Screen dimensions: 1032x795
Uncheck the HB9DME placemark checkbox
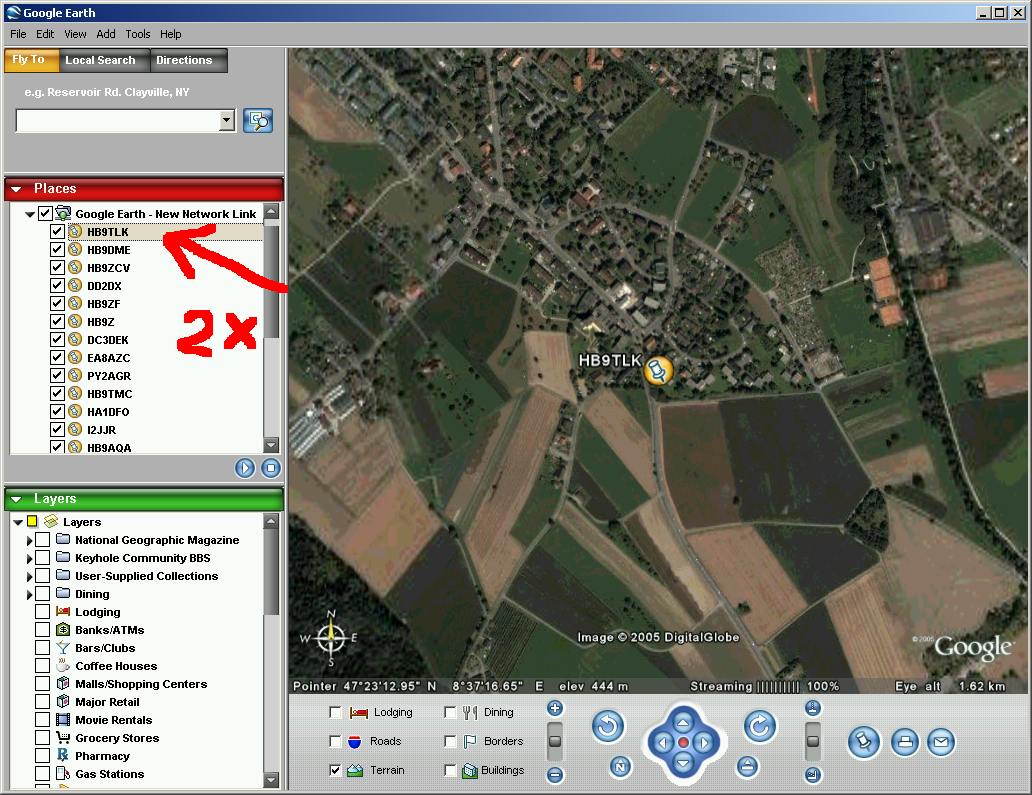click(57, 249)
